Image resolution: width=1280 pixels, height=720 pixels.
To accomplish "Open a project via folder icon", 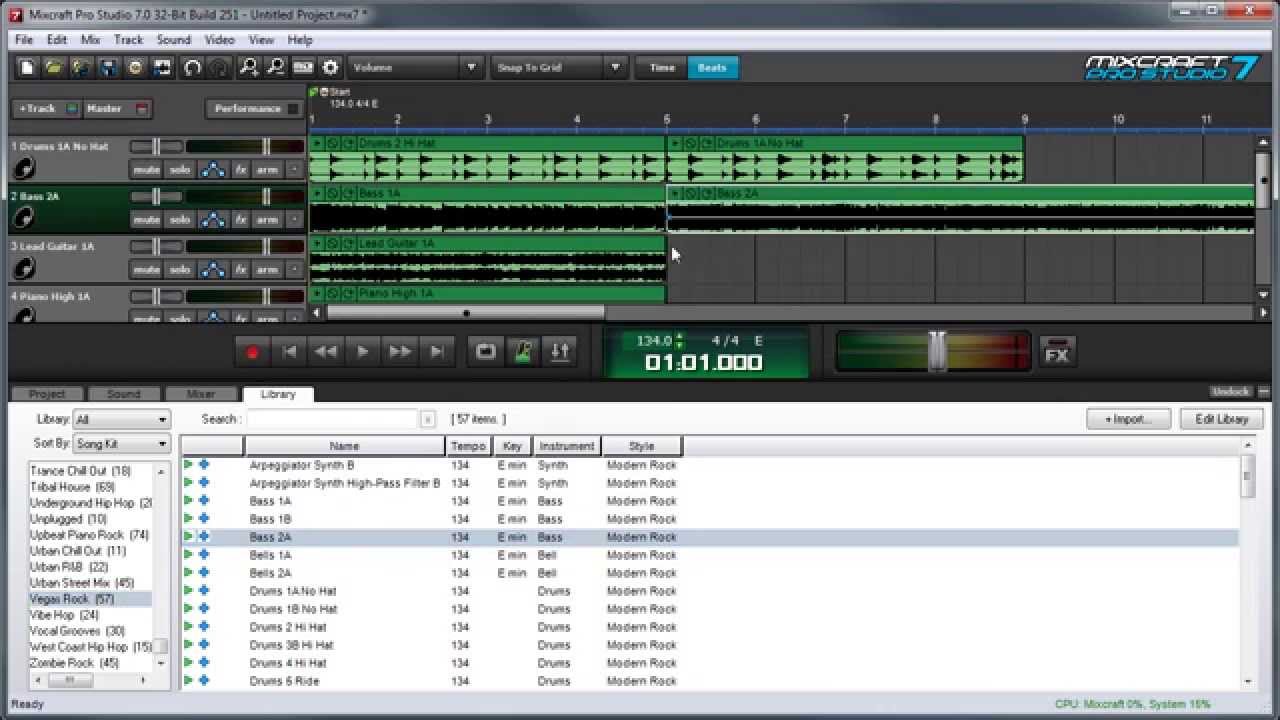I will point(54,67).
